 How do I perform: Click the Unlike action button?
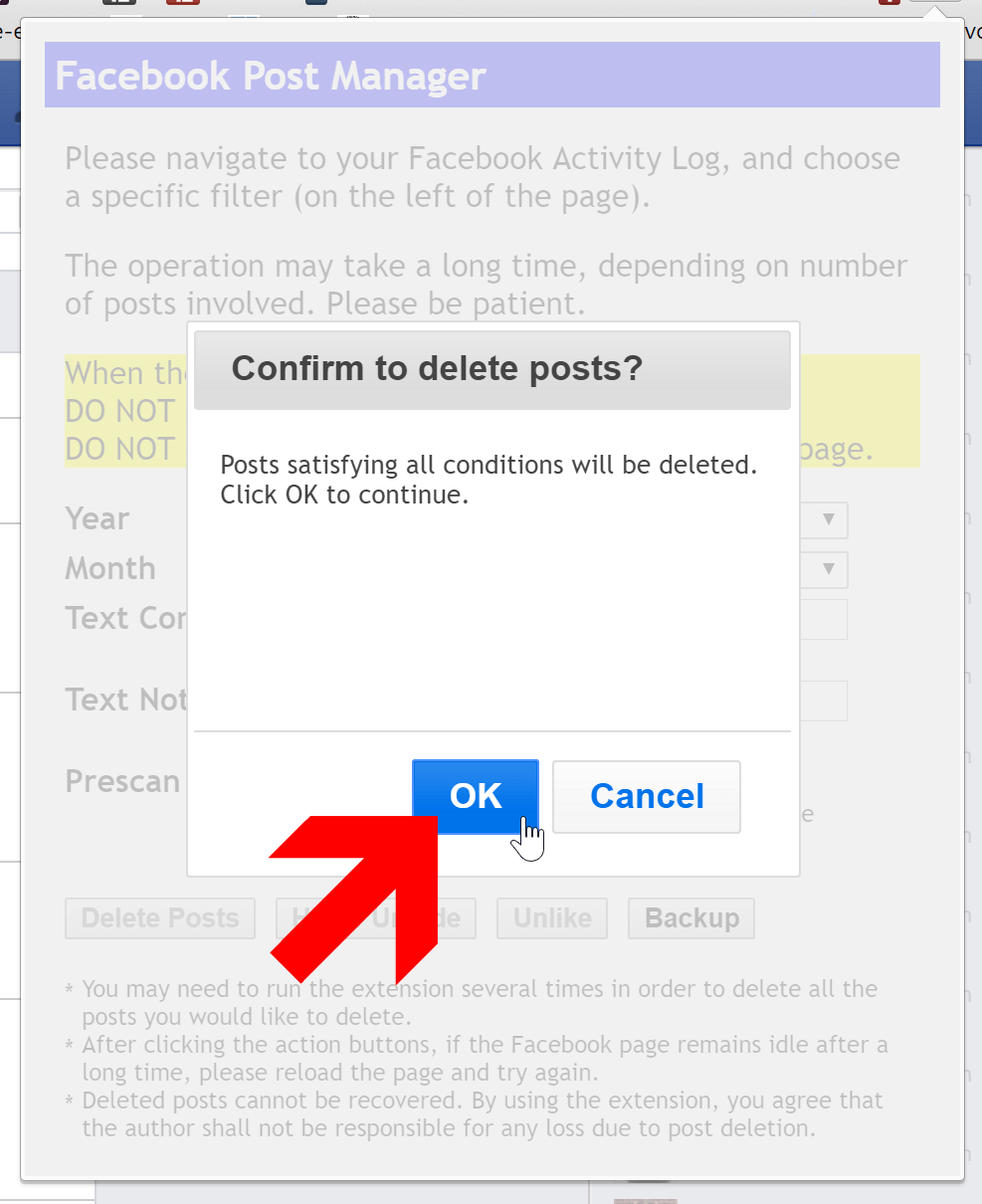tap(552, 918)
